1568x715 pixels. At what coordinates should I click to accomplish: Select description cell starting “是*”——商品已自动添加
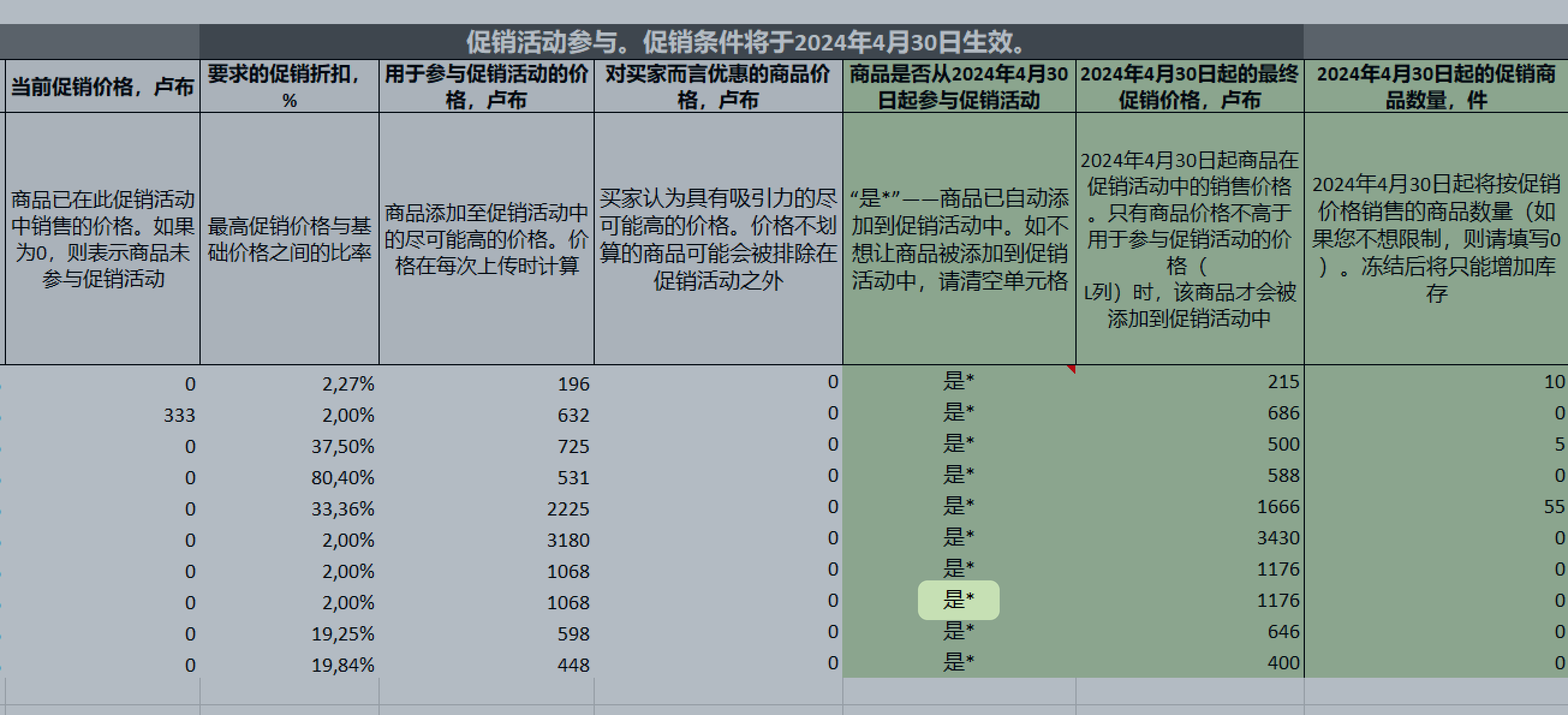(x=959, y=239)
